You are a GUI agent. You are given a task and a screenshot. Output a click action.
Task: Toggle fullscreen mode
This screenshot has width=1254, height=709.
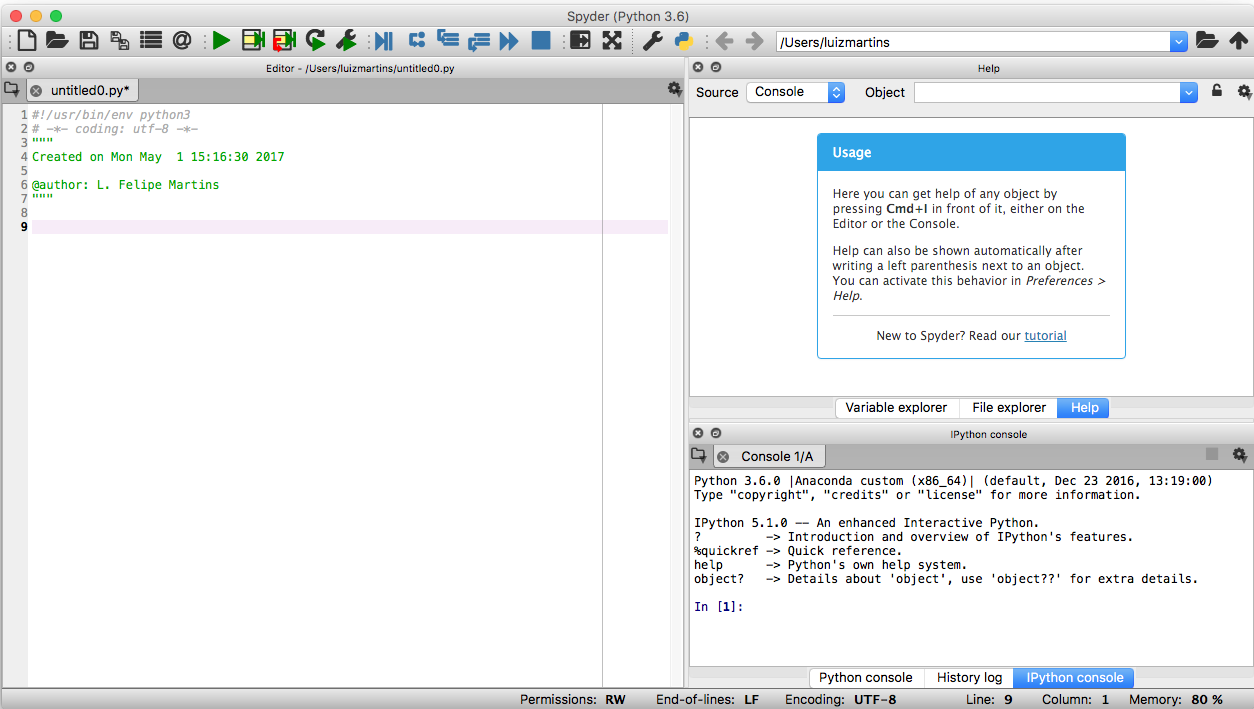click(x=612, y=41)
